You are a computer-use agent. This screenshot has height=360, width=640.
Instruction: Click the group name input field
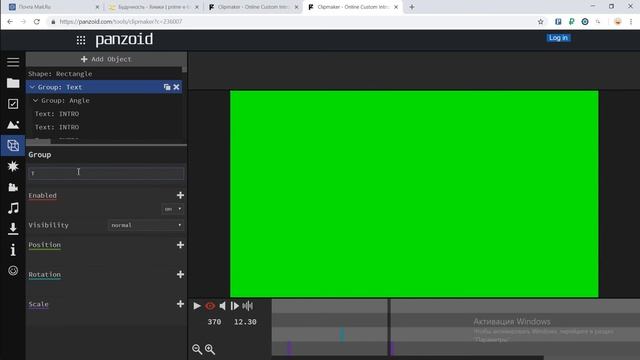[x=106, y=173]
